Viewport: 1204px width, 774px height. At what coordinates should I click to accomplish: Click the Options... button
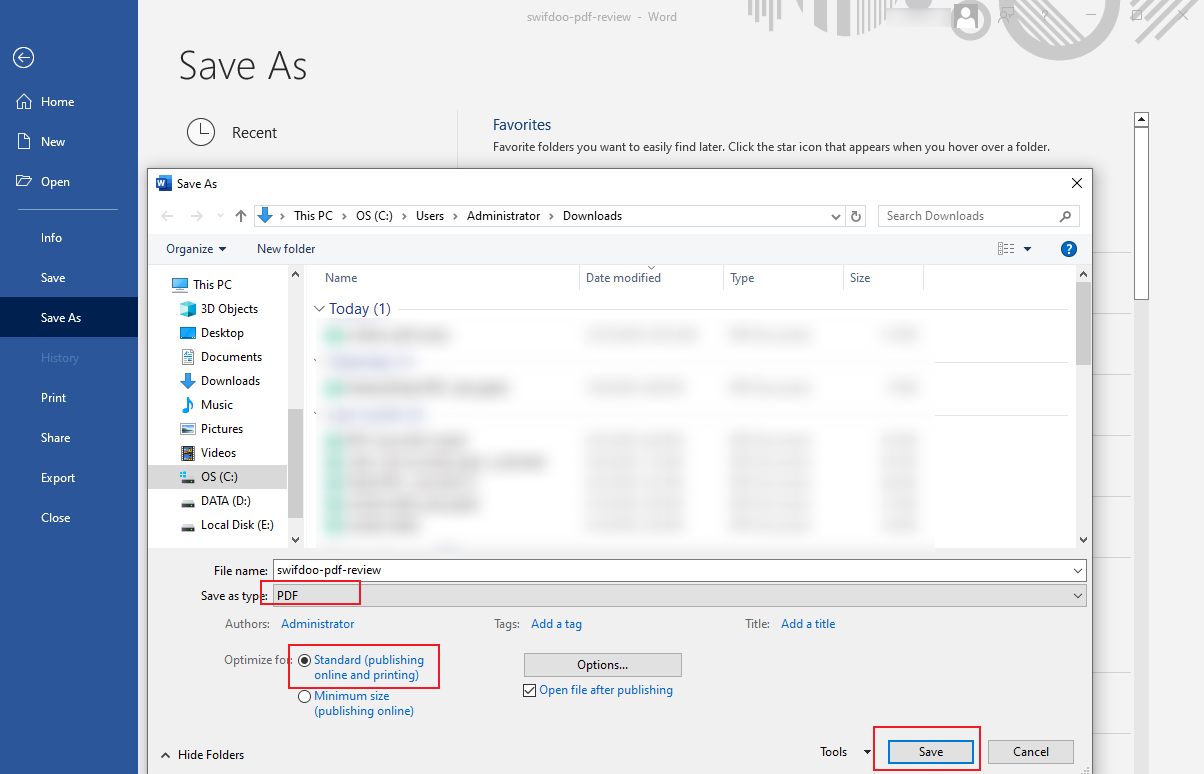click(602, 664)
